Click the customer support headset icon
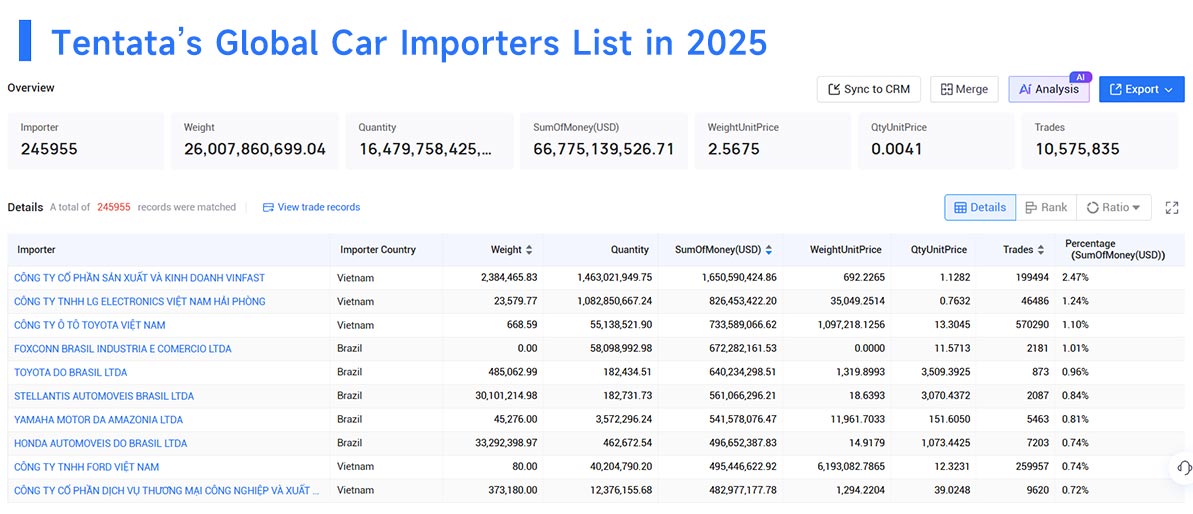 (1182, 467)
